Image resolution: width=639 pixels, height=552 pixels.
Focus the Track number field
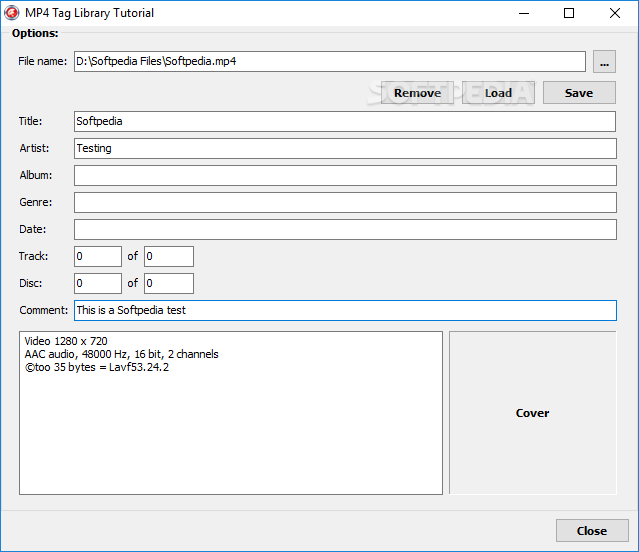click(98, 256)
